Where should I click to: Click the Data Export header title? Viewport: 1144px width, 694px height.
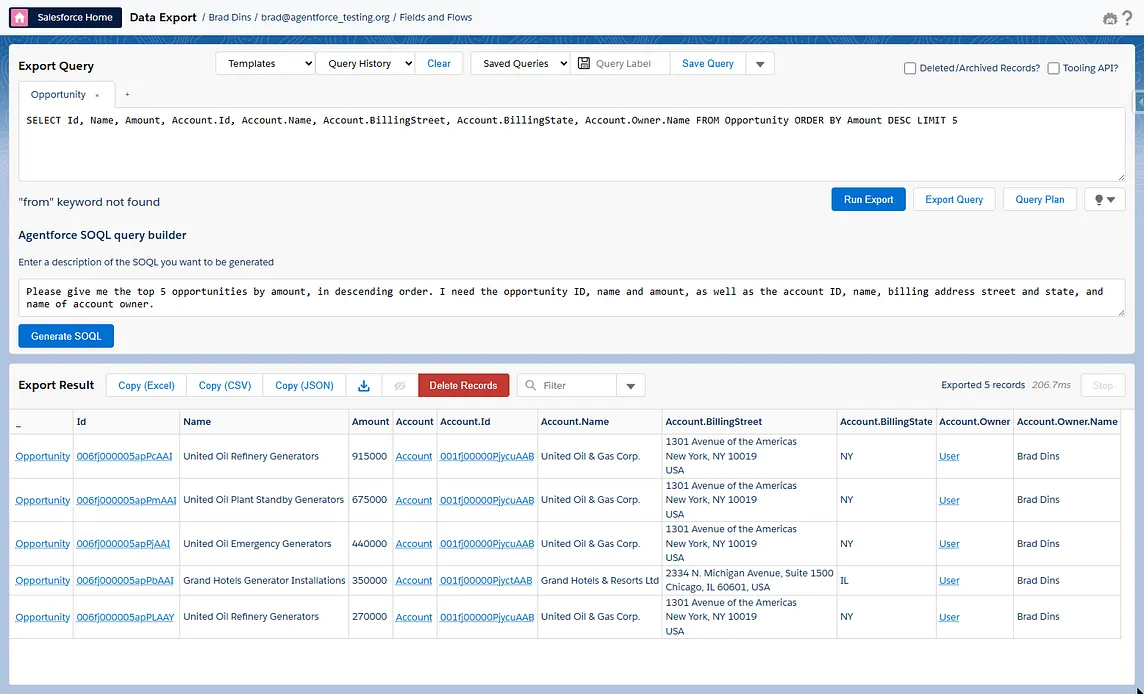[x=163, y=18]
